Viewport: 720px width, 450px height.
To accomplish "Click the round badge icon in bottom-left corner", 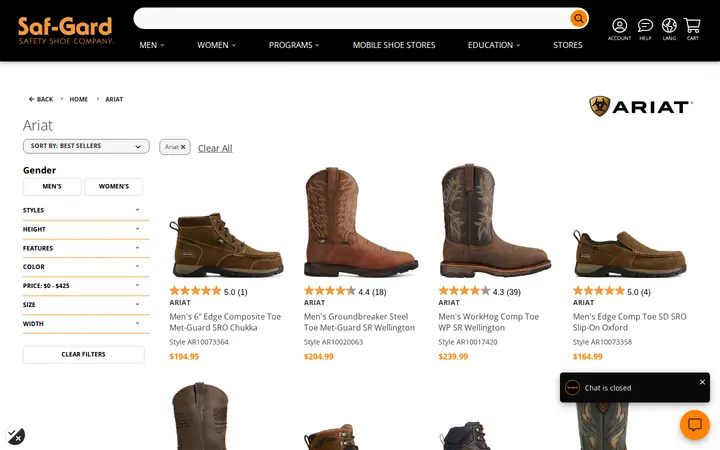I will pos(15,435).
